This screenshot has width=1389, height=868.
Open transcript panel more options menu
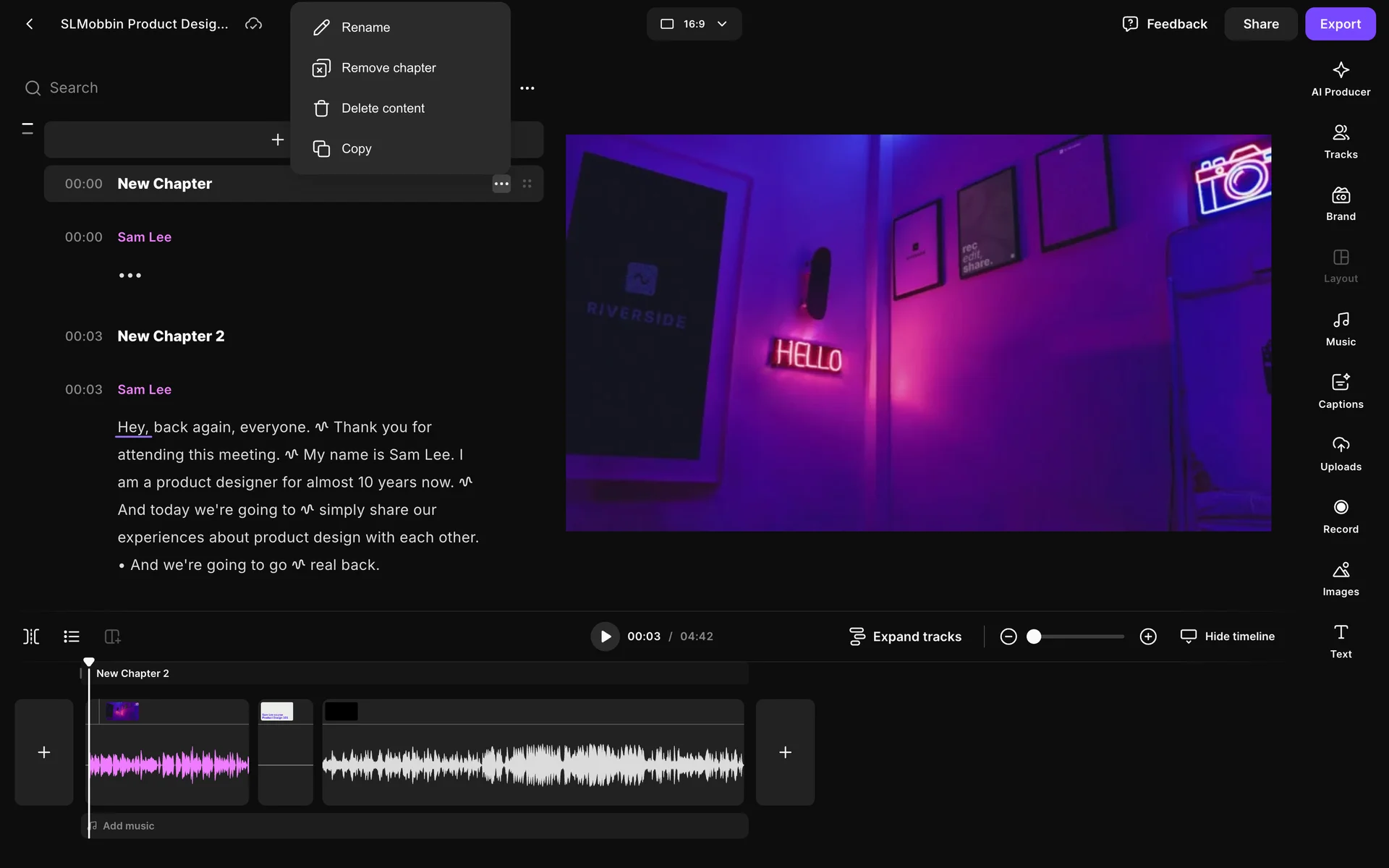click(527, 88)
